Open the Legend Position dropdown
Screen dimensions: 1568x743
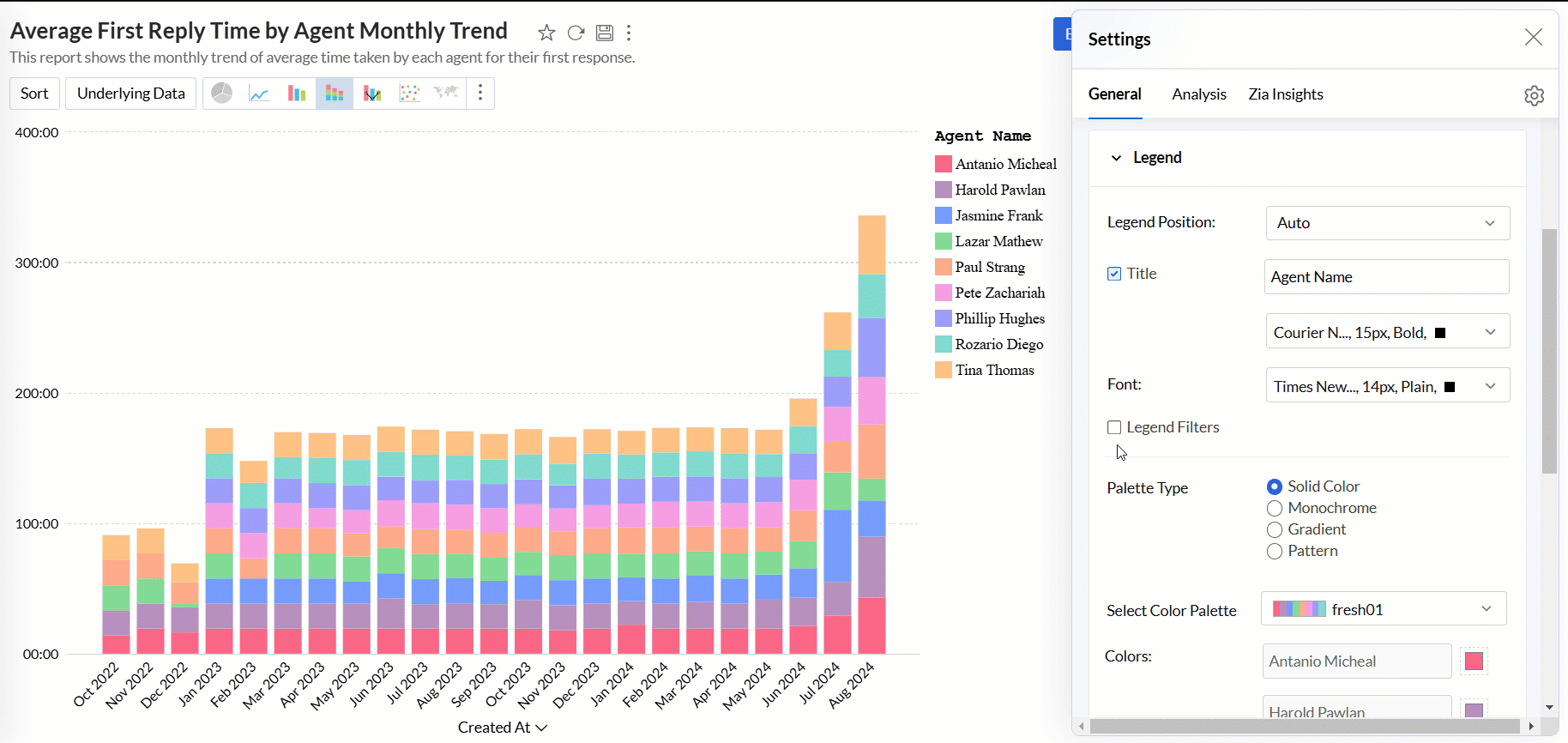[x=1387, y=223]
